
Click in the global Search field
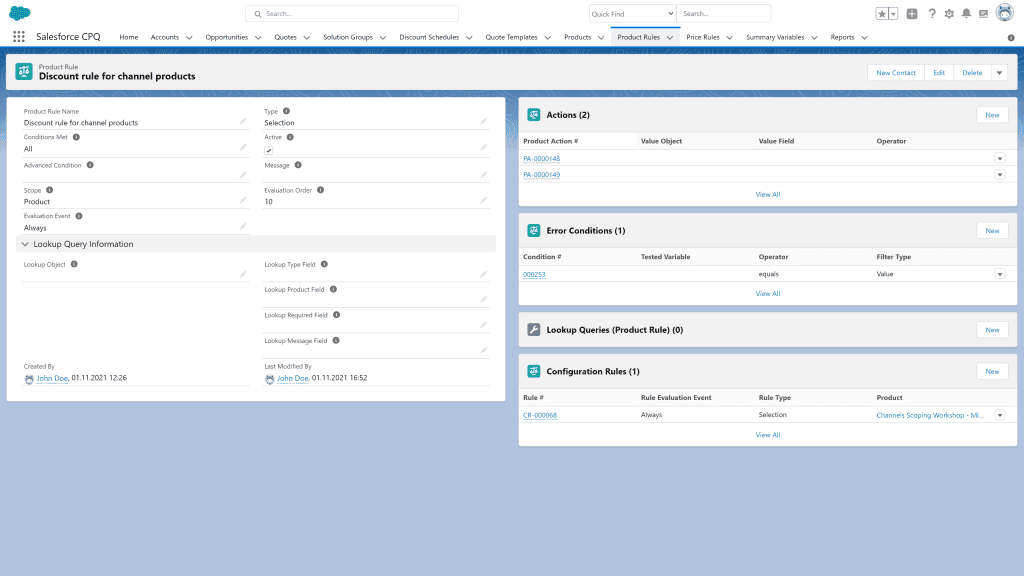click(352, 14)
